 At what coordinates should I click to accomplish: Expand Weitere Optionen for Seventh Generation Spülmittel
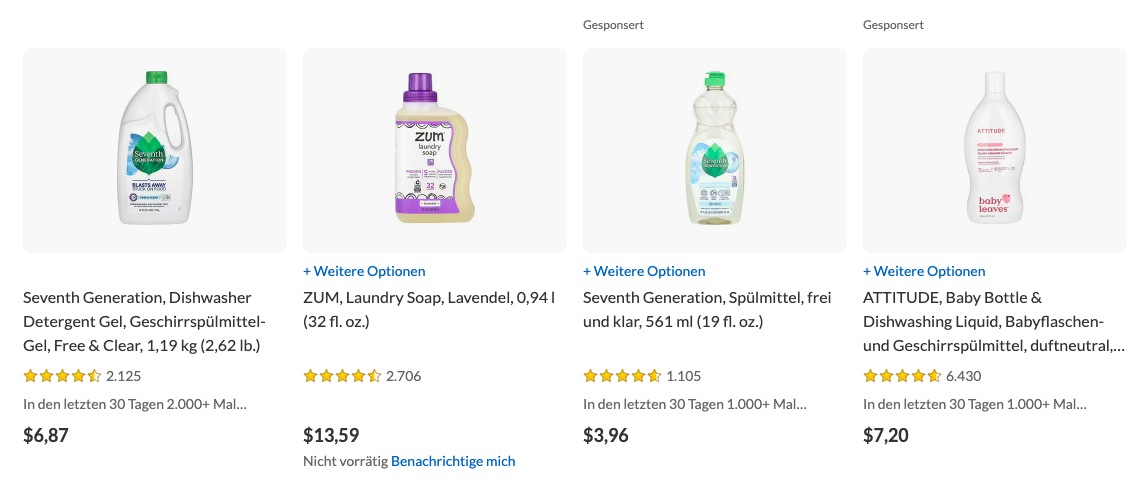pyautogui.click(x=644, y=271)
